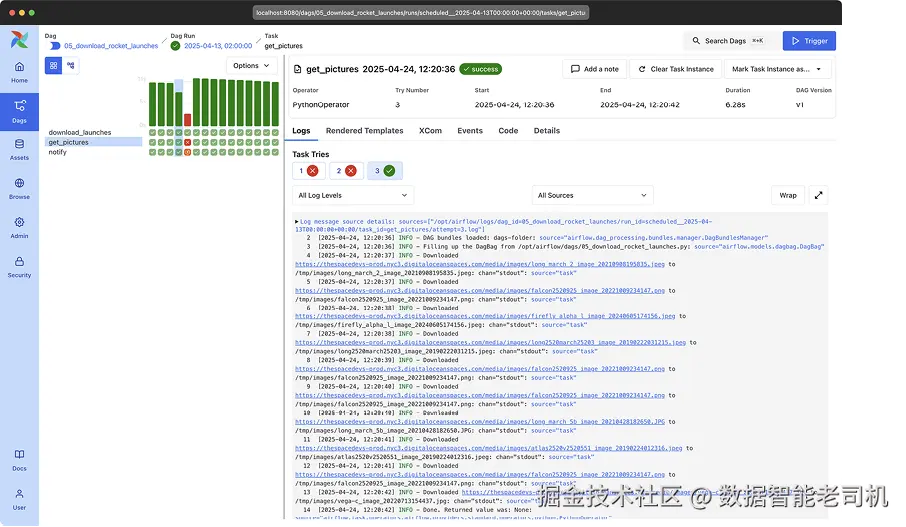
Task: Toggle the DAG pause switch beside 05_download_rocket_launches
Action: coord(54,46)
